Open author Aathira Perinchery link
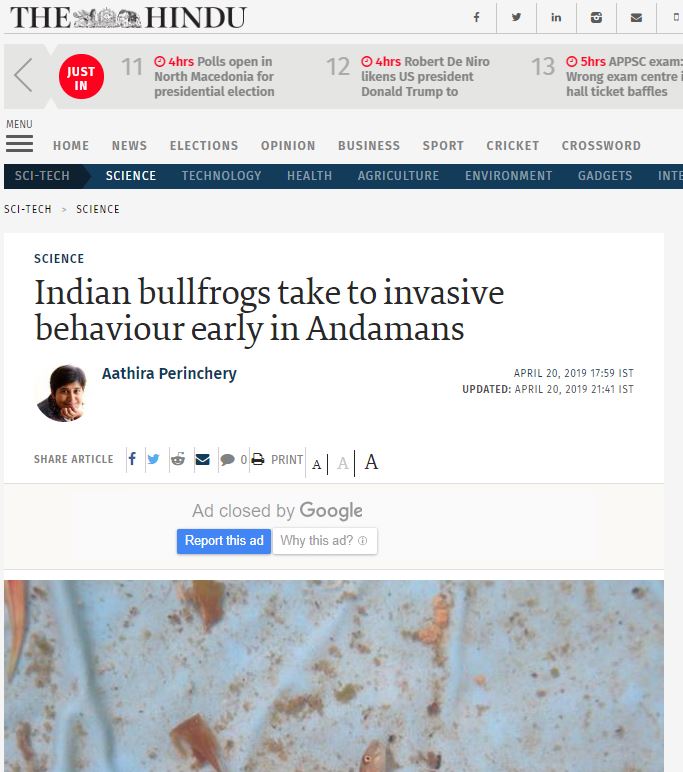The width and height of the screenshot is (683, 772). [x=169, y=374]
